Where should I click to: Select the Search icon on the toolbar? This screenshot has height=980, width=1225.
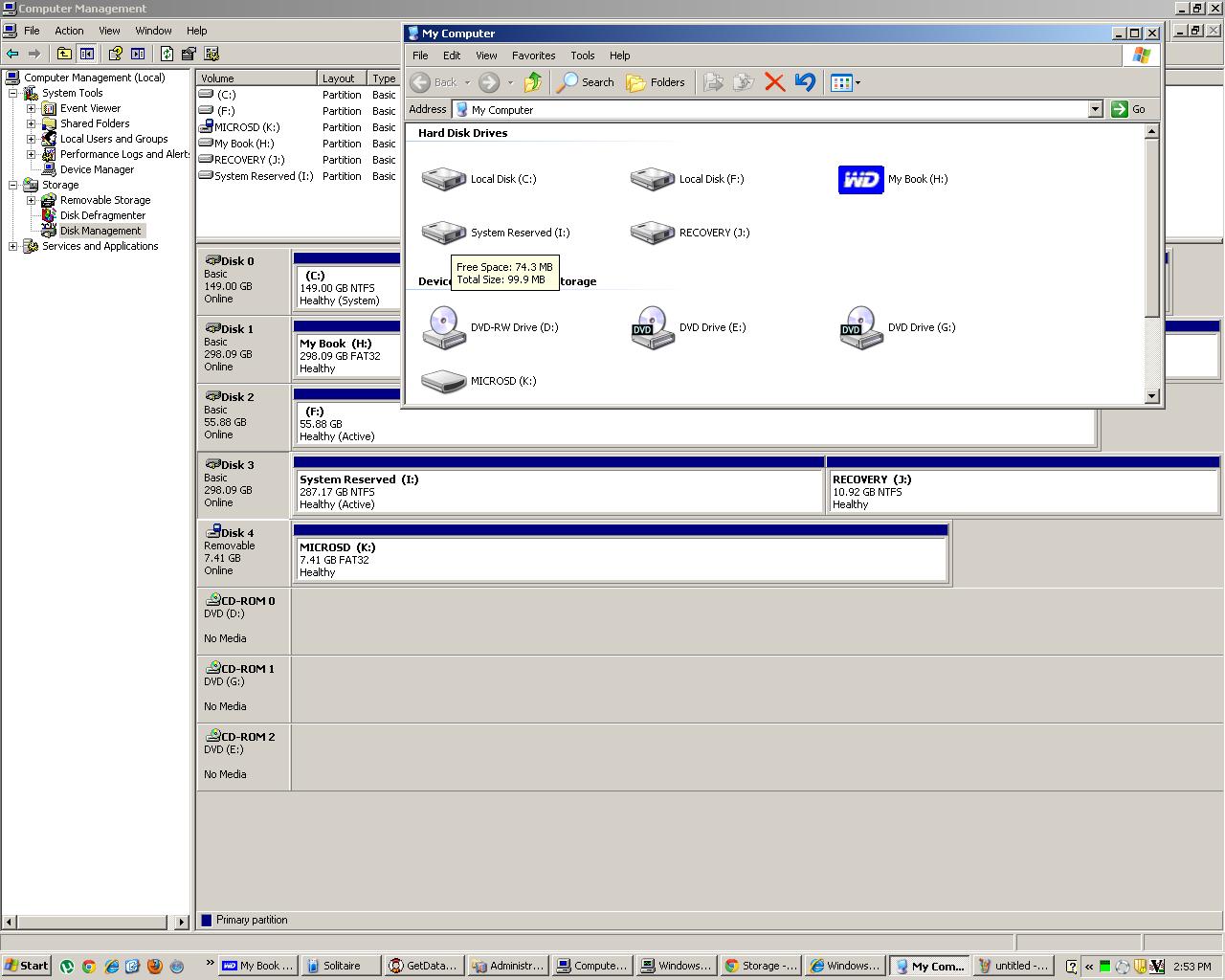click(585, 82)
